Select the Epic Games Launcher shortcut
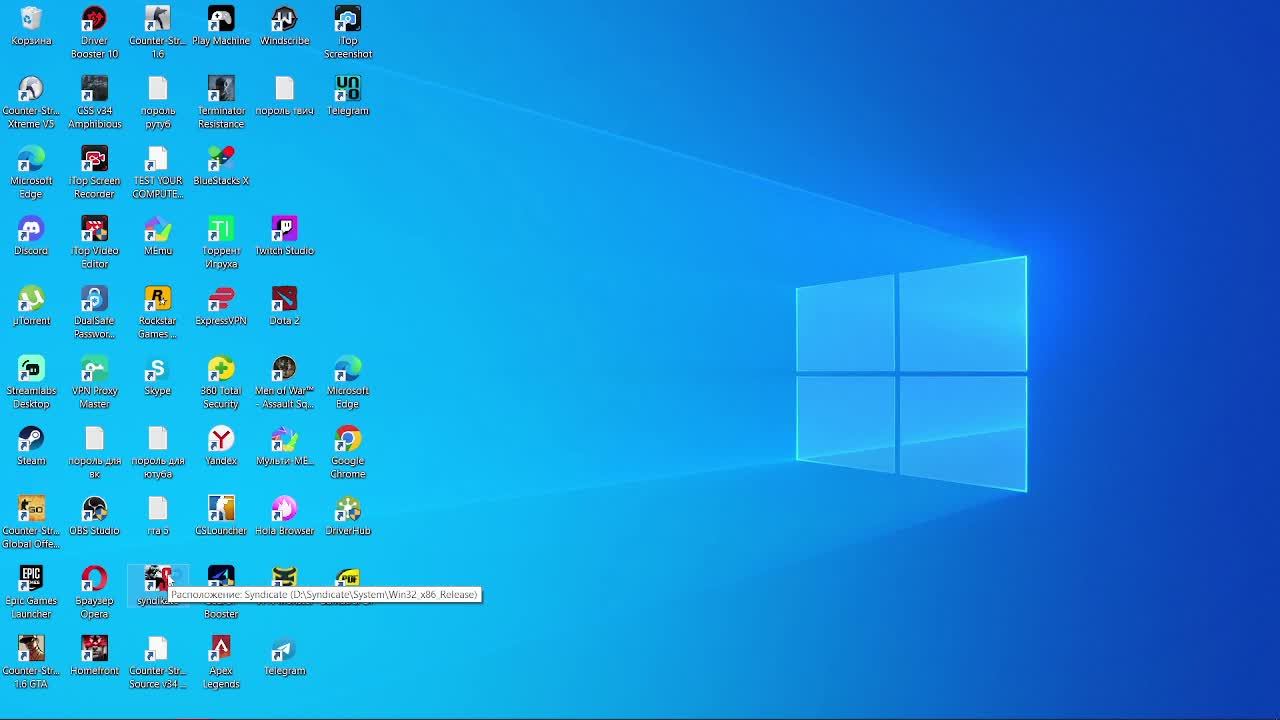This screenshot has height=720, width=1280. pos(31,592)
